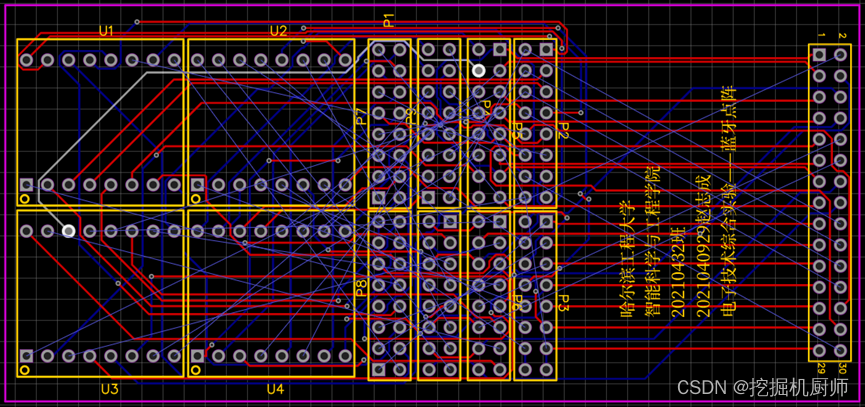
Task: Select the U1 designator label
Action: 106,31
